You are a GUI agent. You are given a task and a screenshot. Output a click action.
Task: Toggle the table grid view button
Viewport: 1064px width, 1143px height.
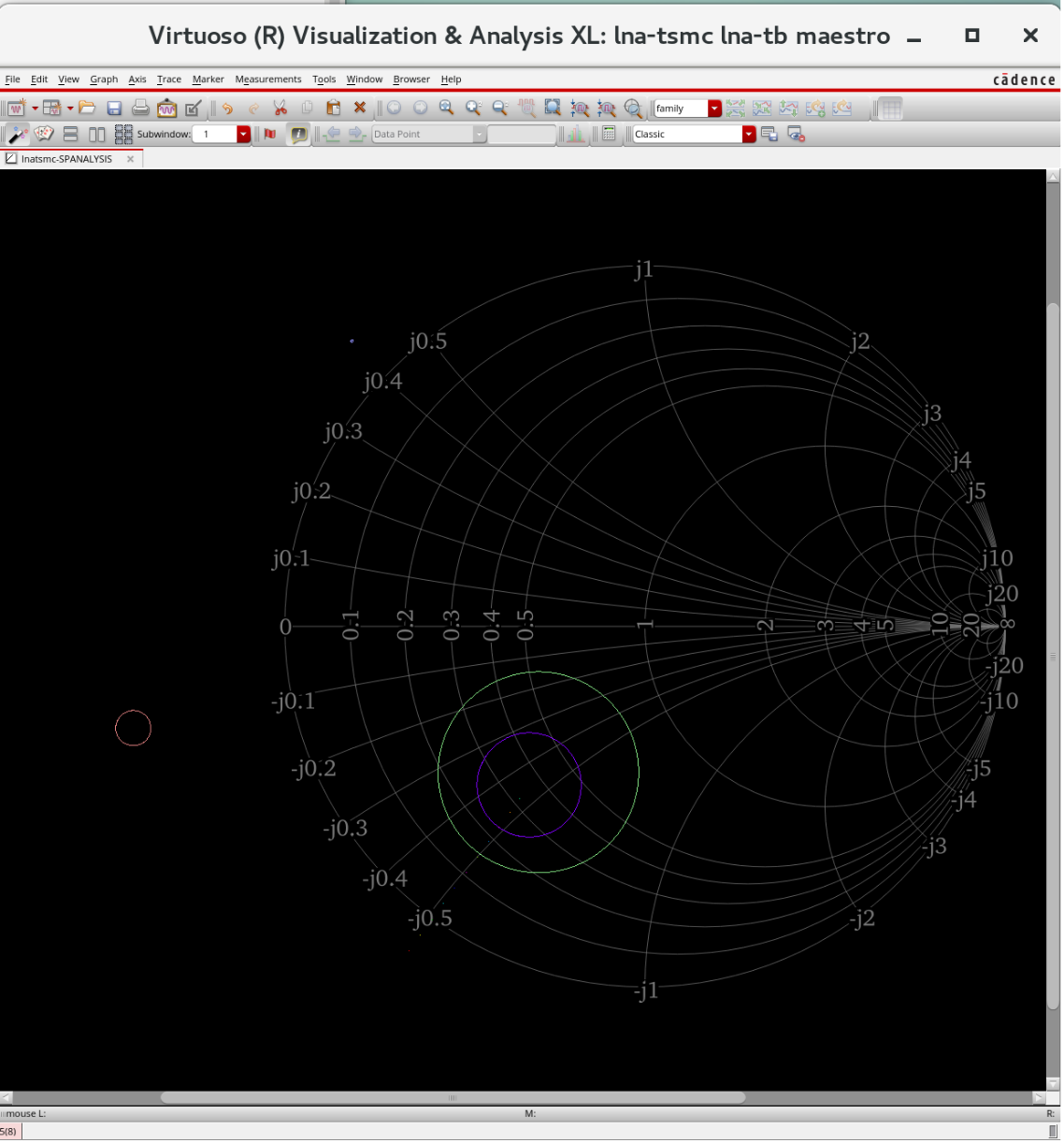tap(890, 109)
